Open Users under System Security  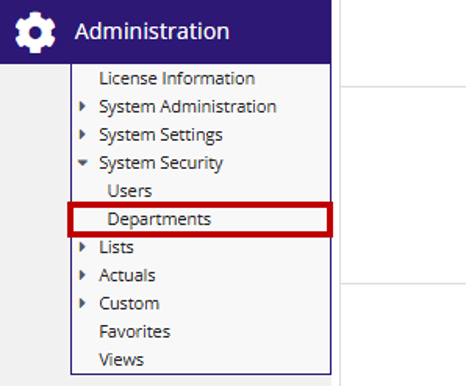coord(130,191)
